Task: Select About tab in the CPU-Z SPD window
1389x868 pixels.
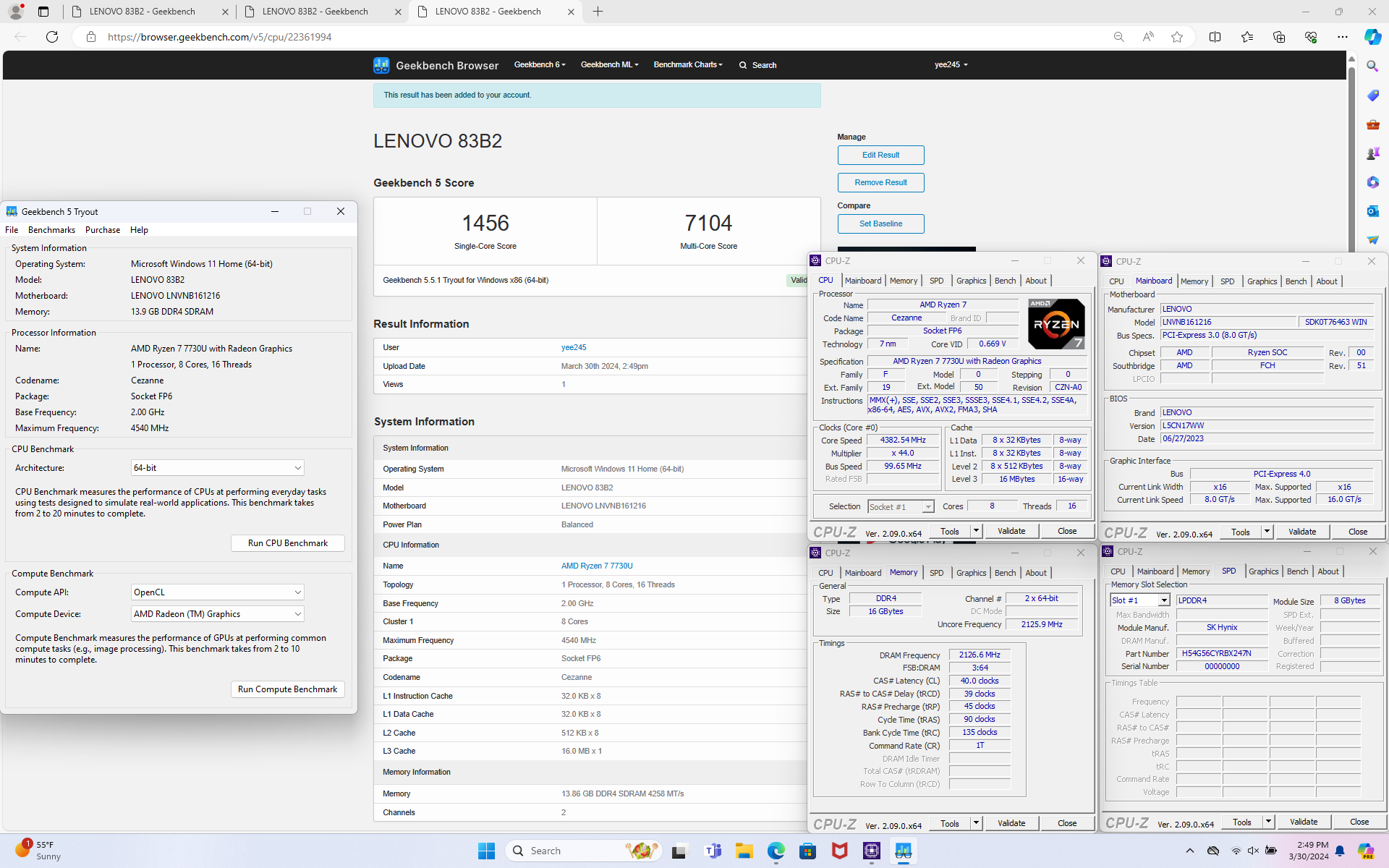Action: click(1328, 571)
